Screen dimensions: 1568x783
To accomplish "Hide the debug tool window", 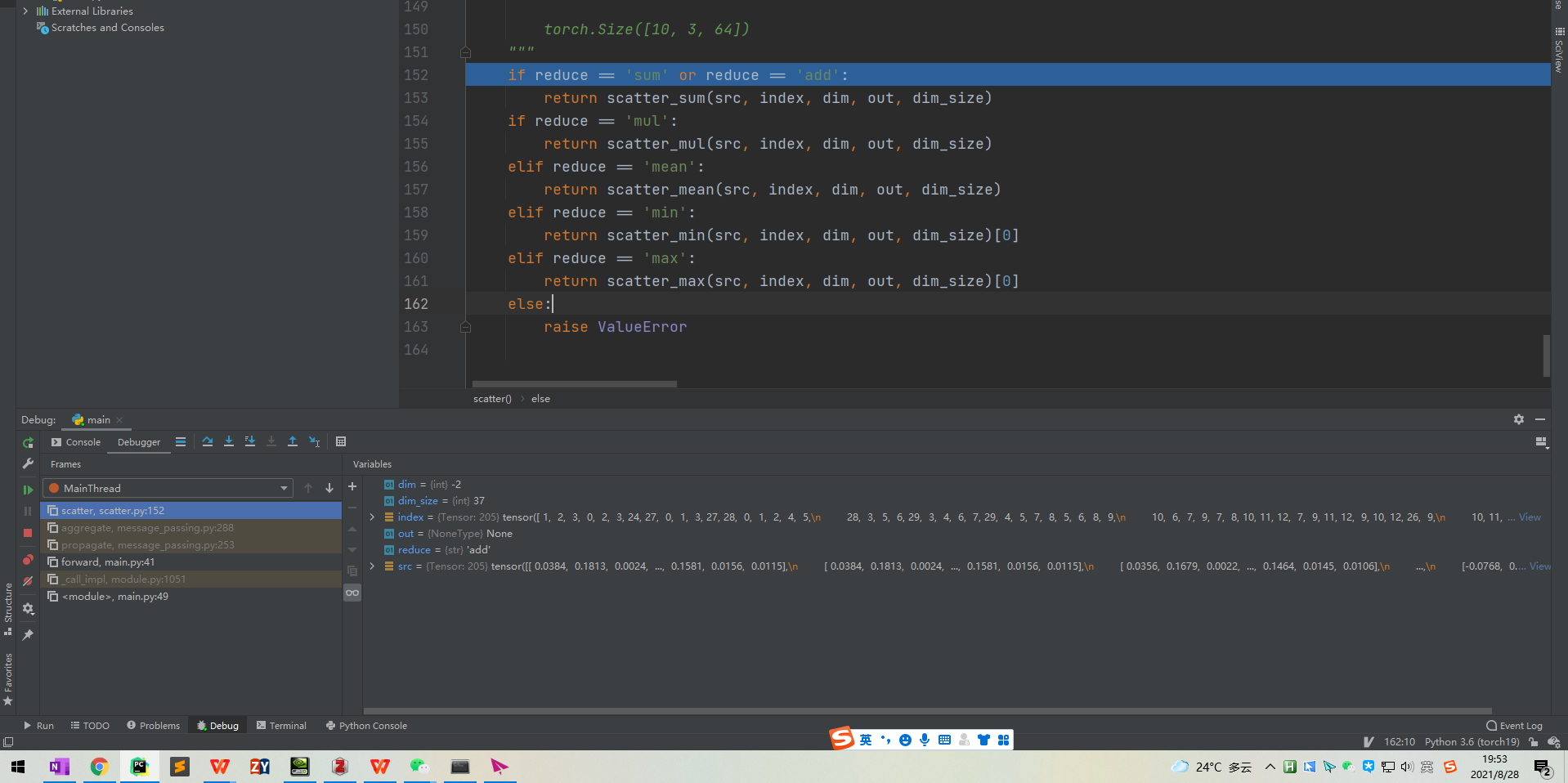I will 1540,419.
